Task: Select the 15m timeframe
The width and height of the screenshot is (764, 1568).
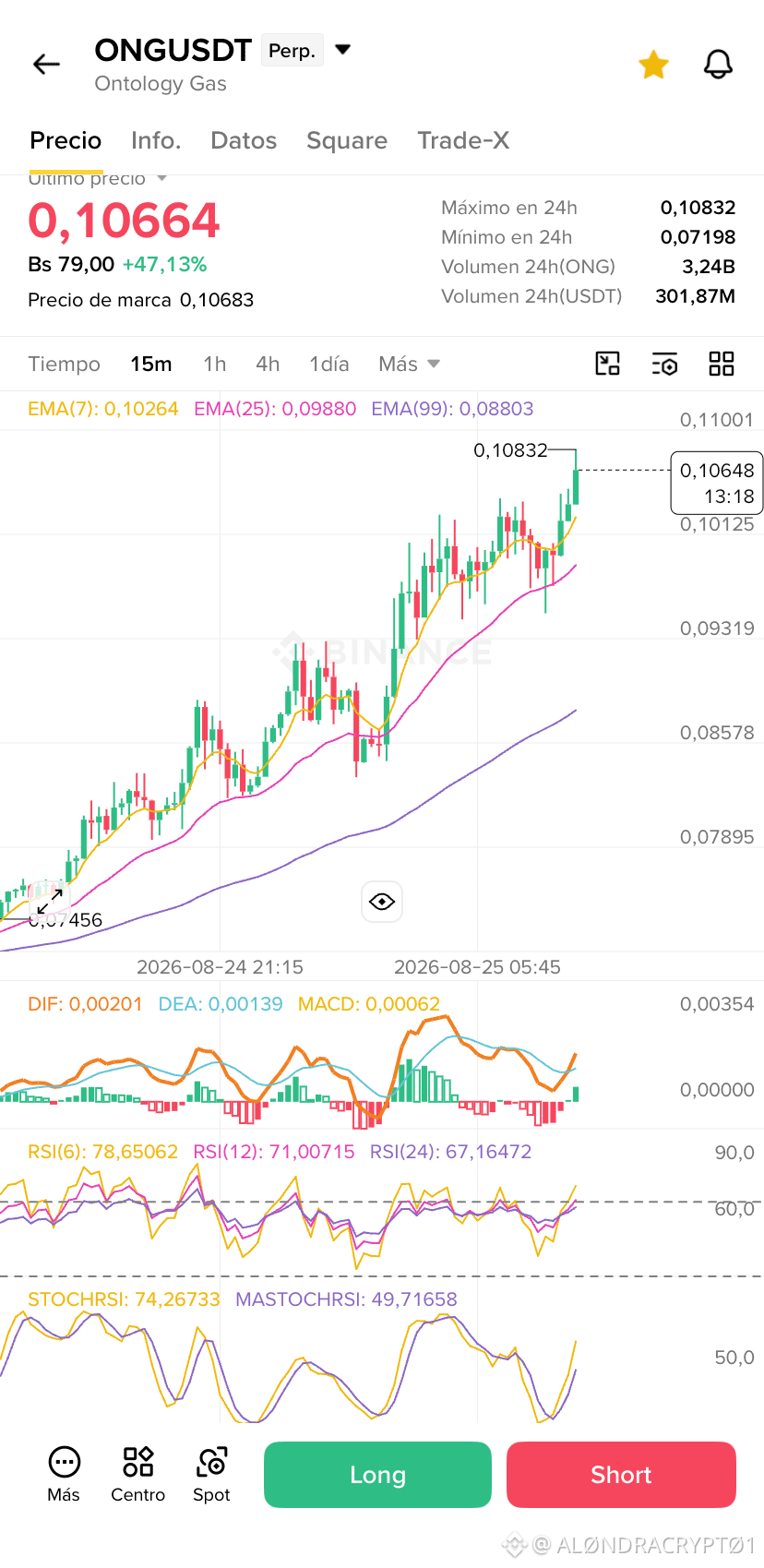Action: [151, 364]
